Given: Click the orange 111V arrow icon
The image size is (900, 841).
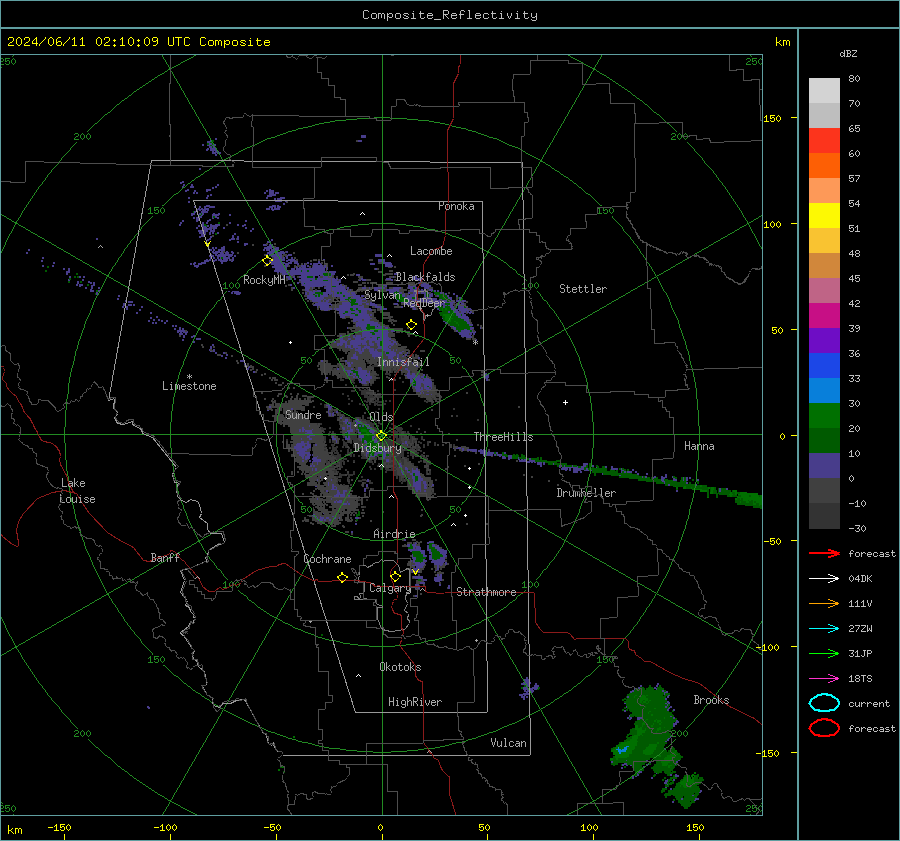Looking at the screenshot, I should tap(824, 603).
